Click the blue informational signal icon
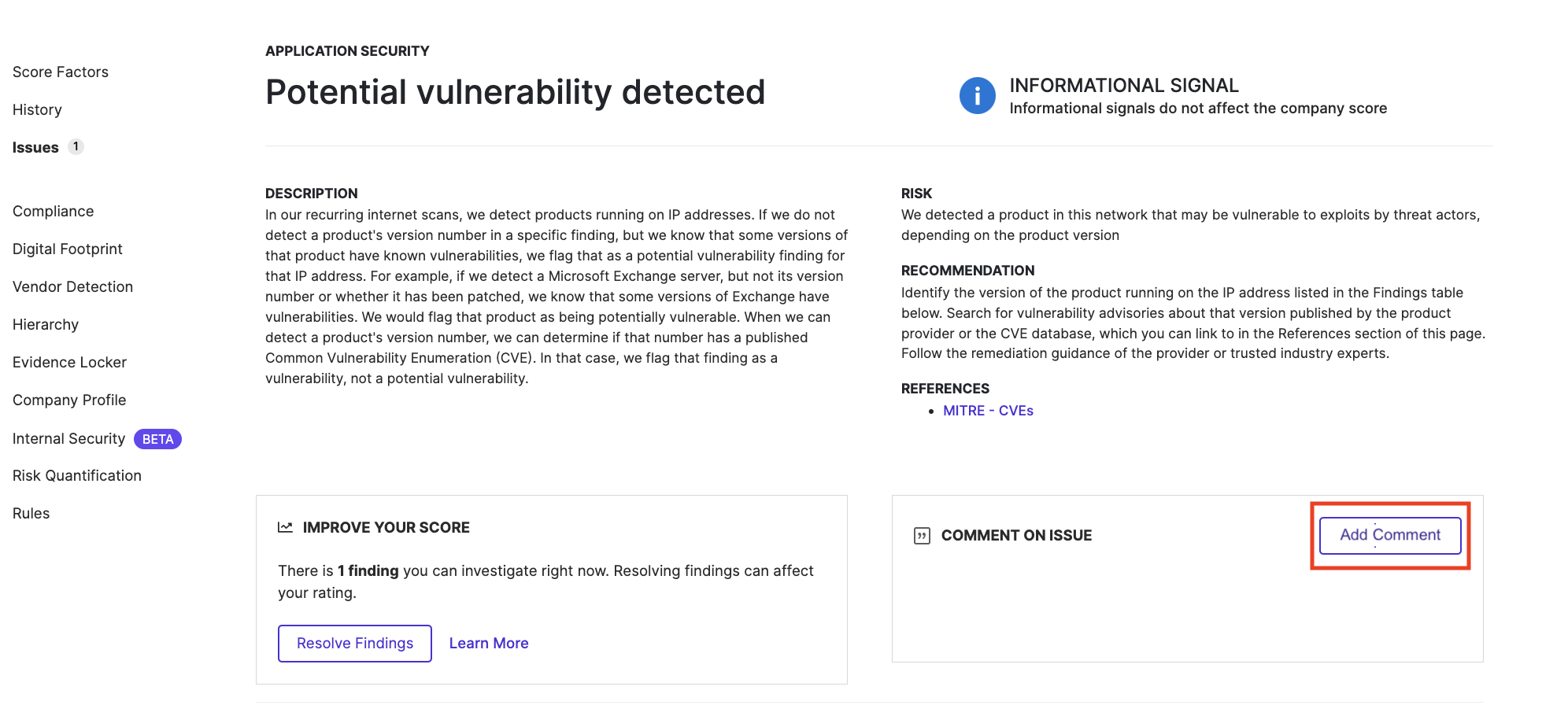The width and height of the screenshot is (1568, 727). point(977,96)
